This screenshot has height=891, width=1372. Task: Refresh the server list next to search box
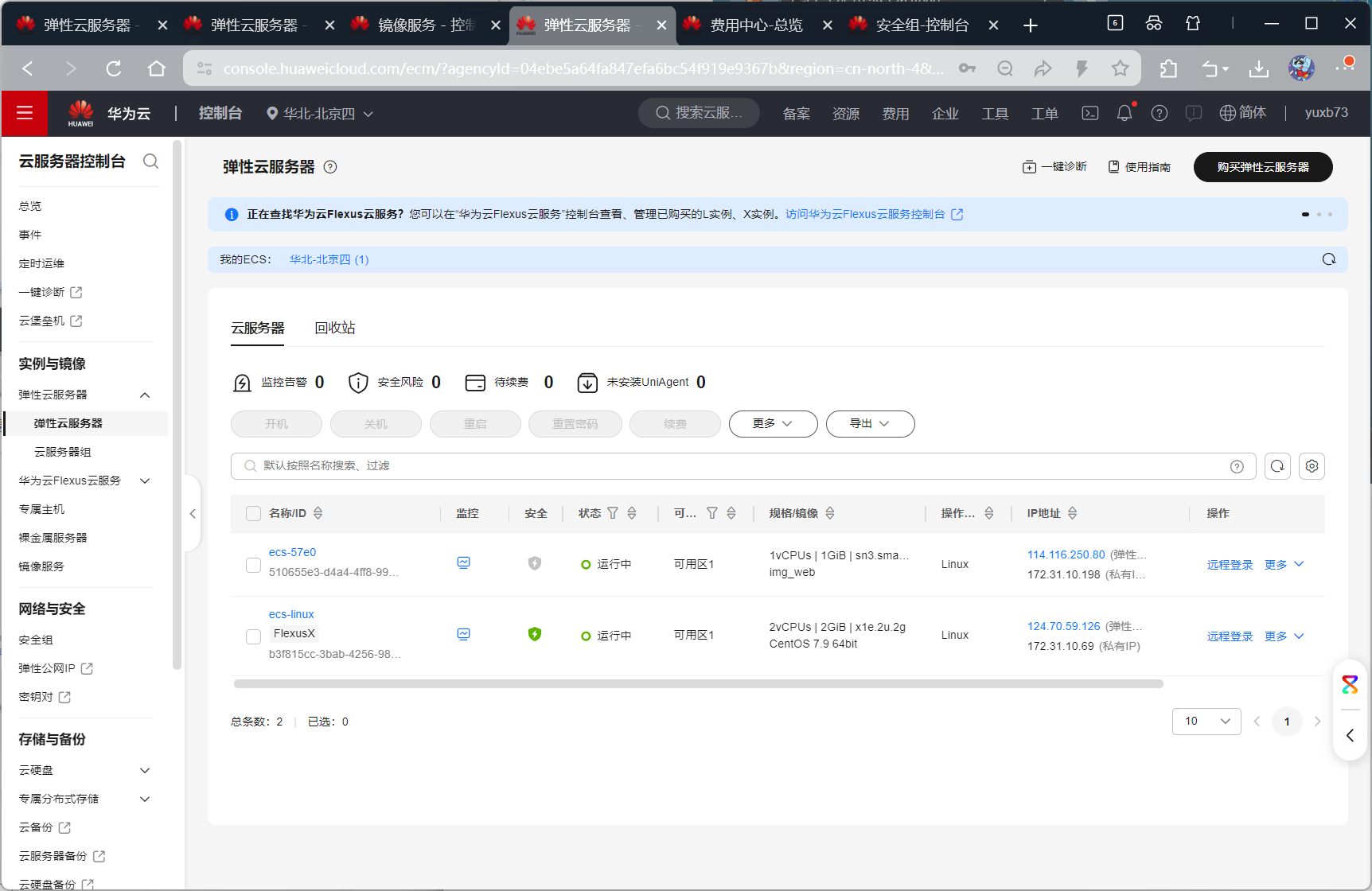(1277, 466)
